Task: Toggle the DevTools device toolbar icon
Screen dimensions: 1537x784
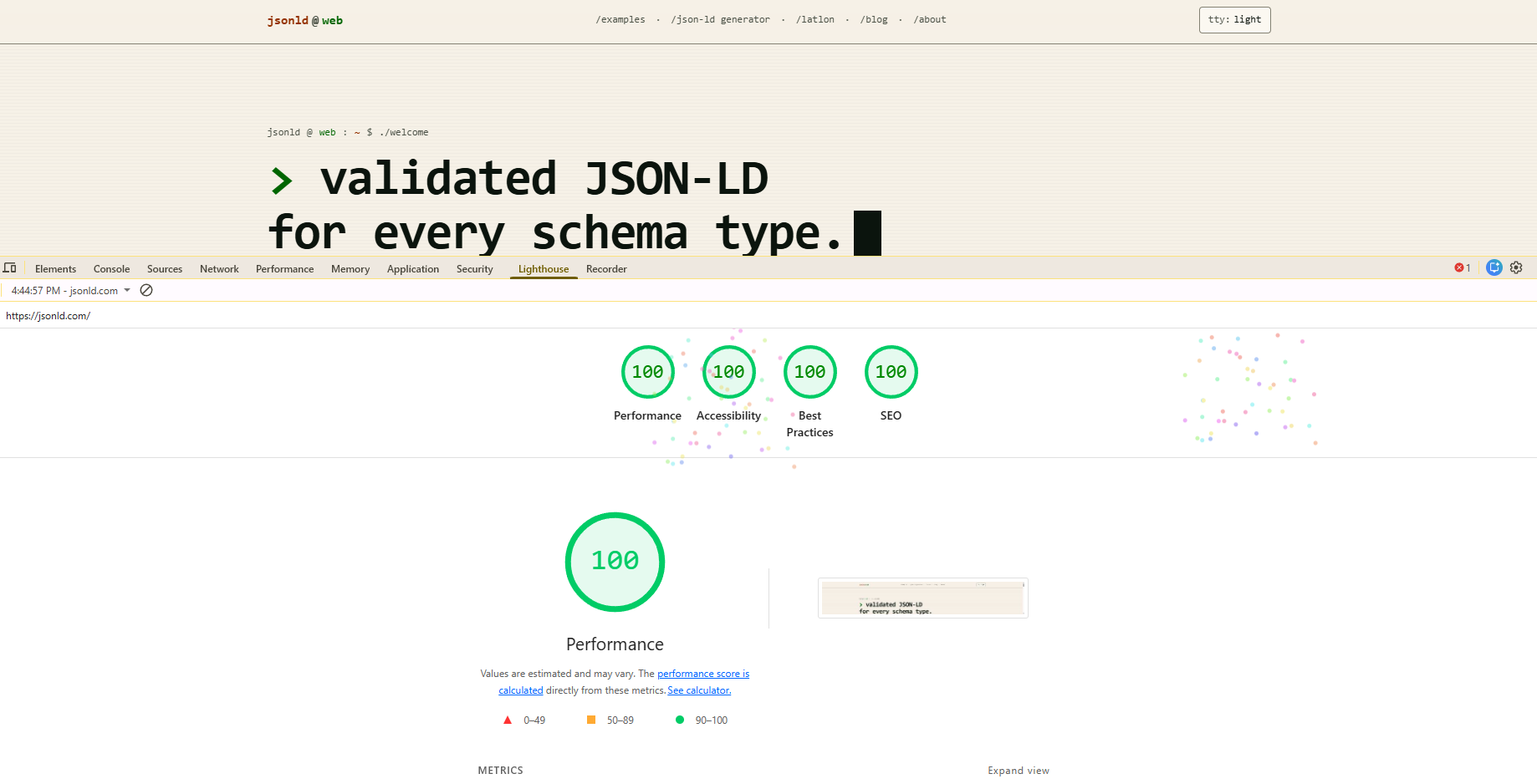Action: pos(10,268)
